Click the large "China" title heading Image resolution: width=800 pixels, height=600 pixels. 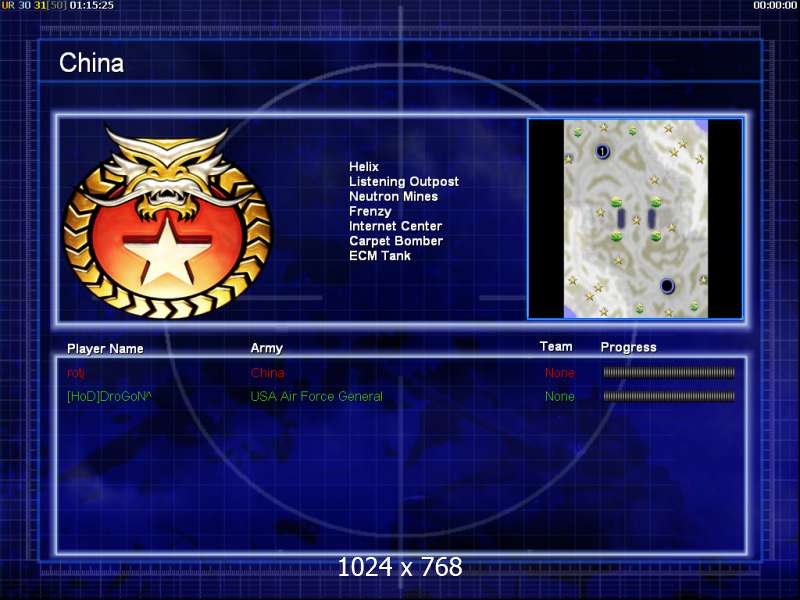(91, 63)
